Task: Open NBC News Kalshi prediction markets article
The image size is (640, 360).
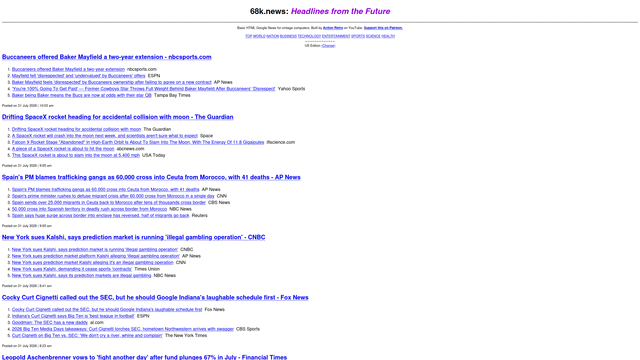Action: pos(81,276)
